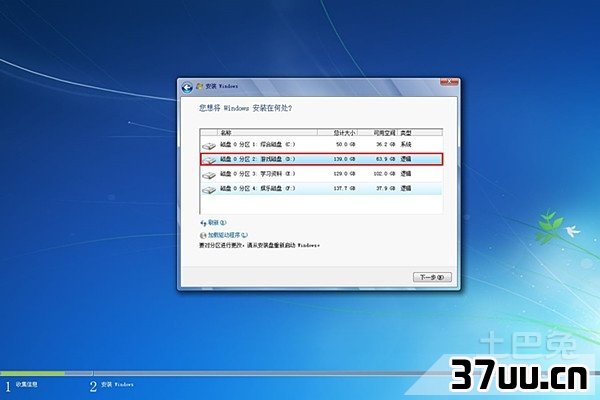This screenshot has width=600, height=400.
Task: Go back with the round arrow button
Action: pyautogui.click(x=187, y=88)
